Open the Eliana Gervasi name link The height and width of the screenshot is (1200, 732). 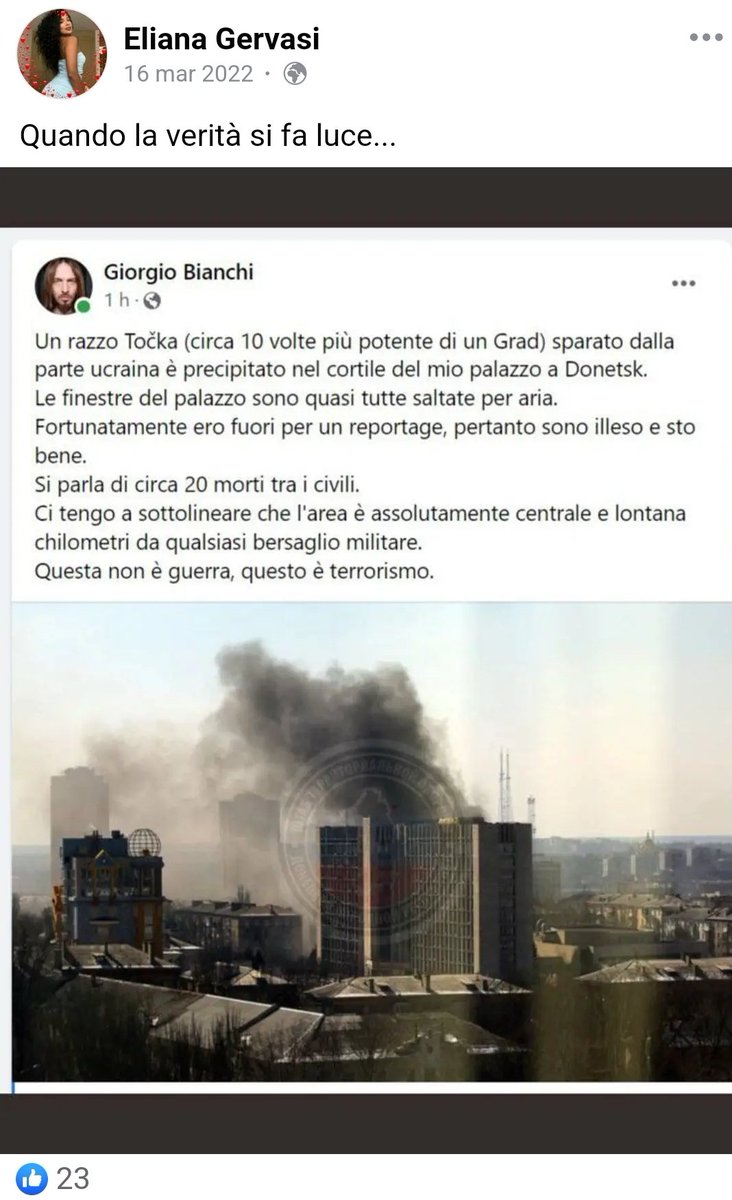click(221, 39)
